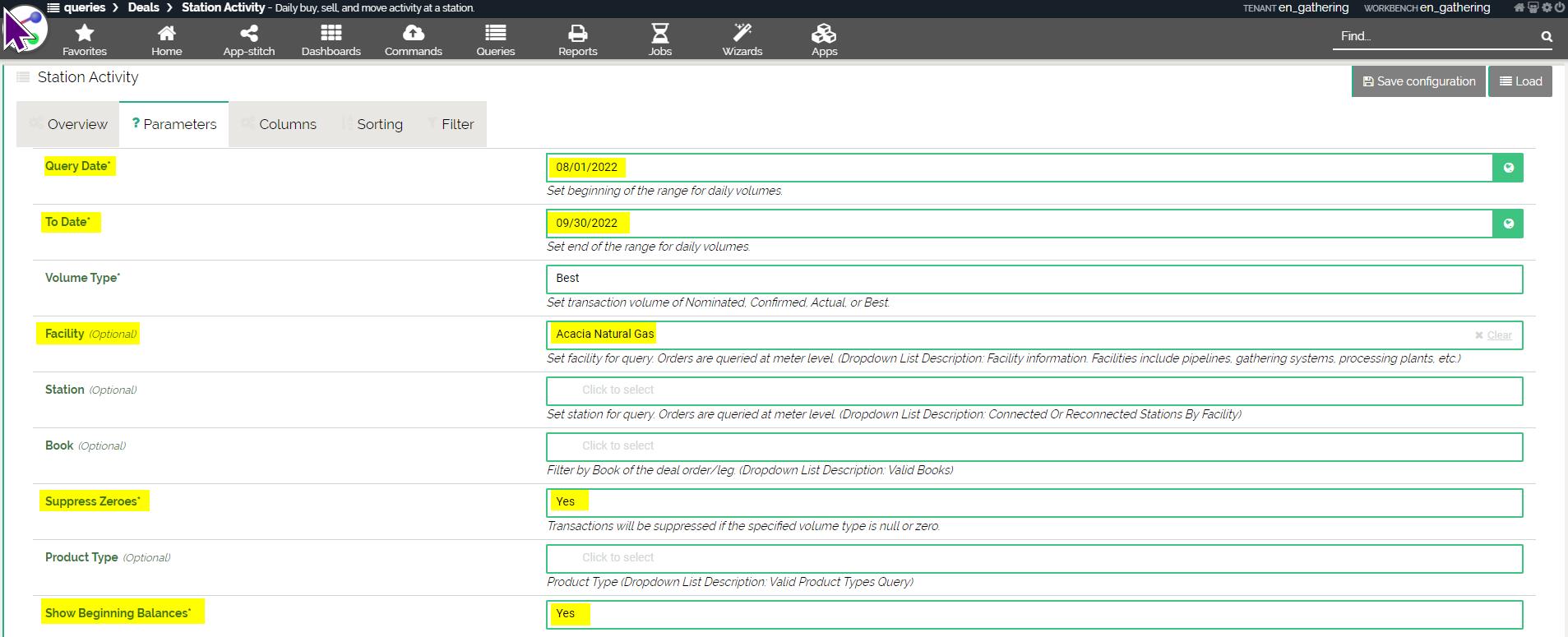
Task: Open the Favorites star icon
Action: point(85,39)
